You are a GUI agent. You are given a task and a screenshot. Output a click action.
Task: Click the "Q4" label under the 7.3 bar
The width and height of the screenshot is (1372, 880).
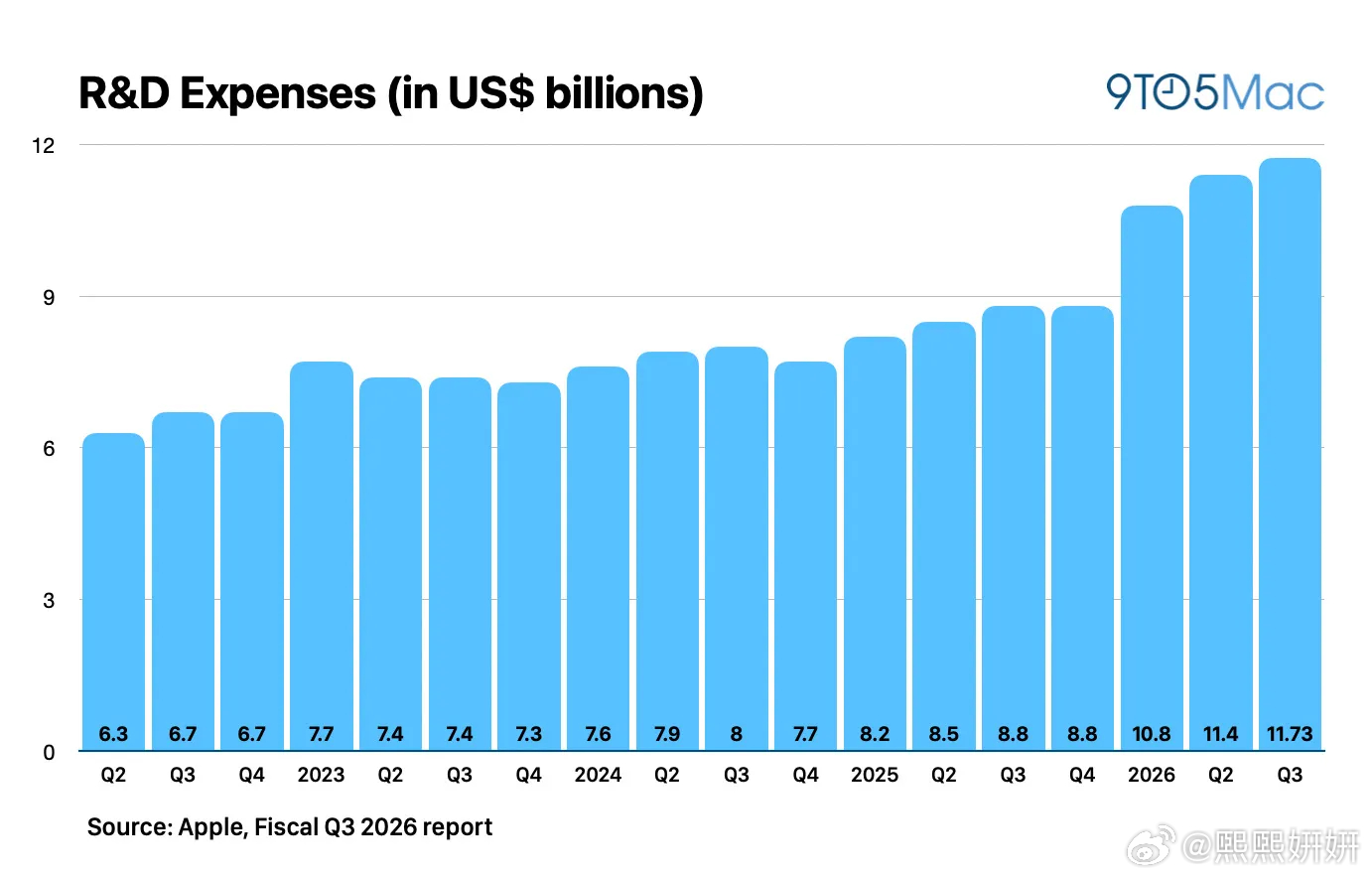pos(528,775)
